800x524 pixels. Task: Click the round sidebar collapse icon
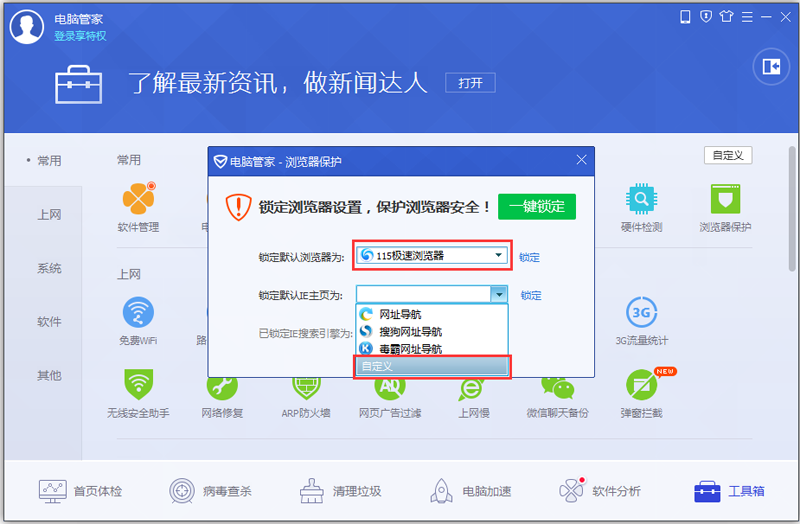[771, 66]
